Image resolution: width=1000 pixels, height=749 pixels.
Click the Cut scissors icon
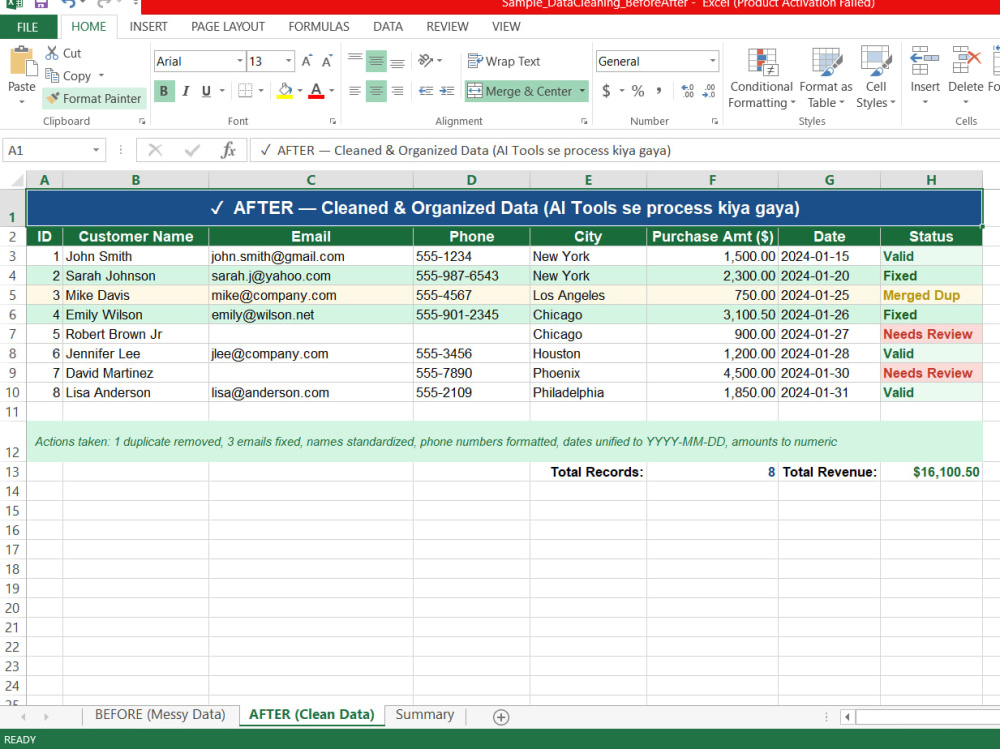tap(52, 53)
